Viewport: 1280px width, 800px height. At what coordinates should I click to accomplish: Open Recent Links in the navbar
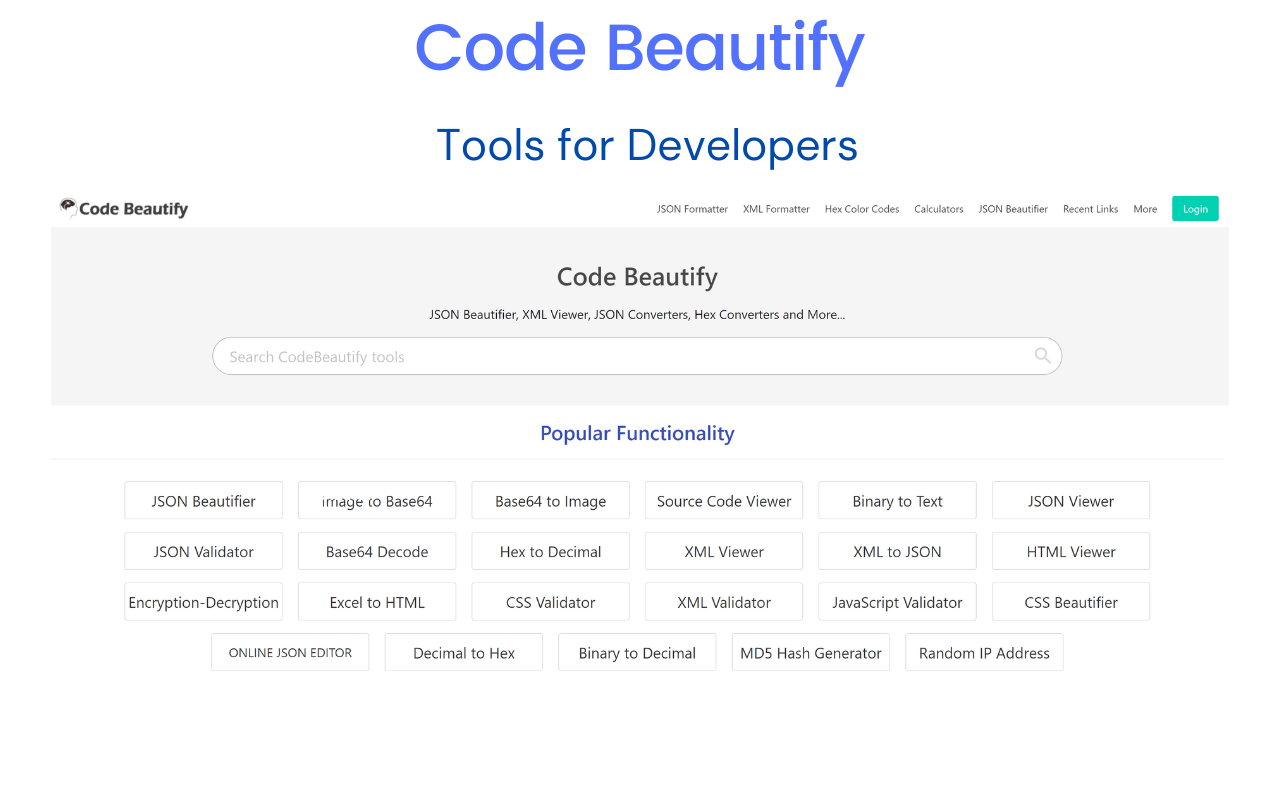(1090, 209)
